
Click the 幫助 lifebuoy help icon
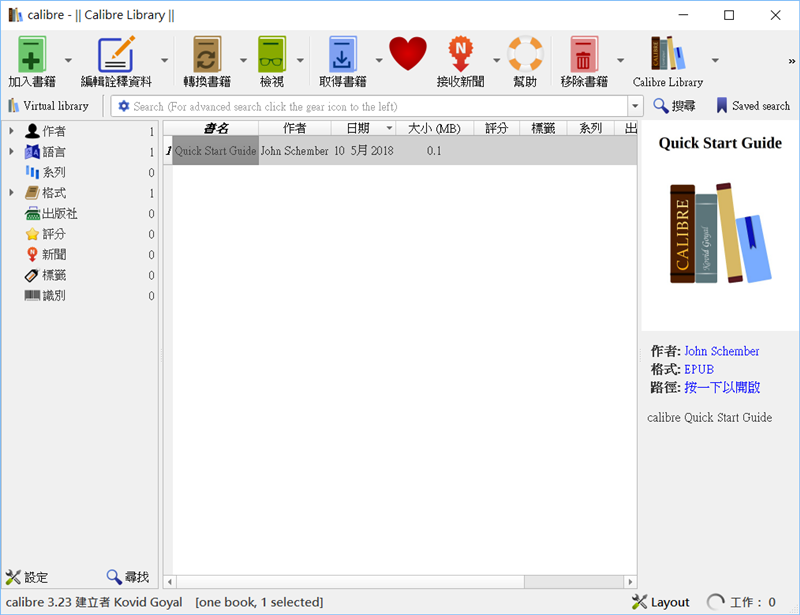point(525,55)
